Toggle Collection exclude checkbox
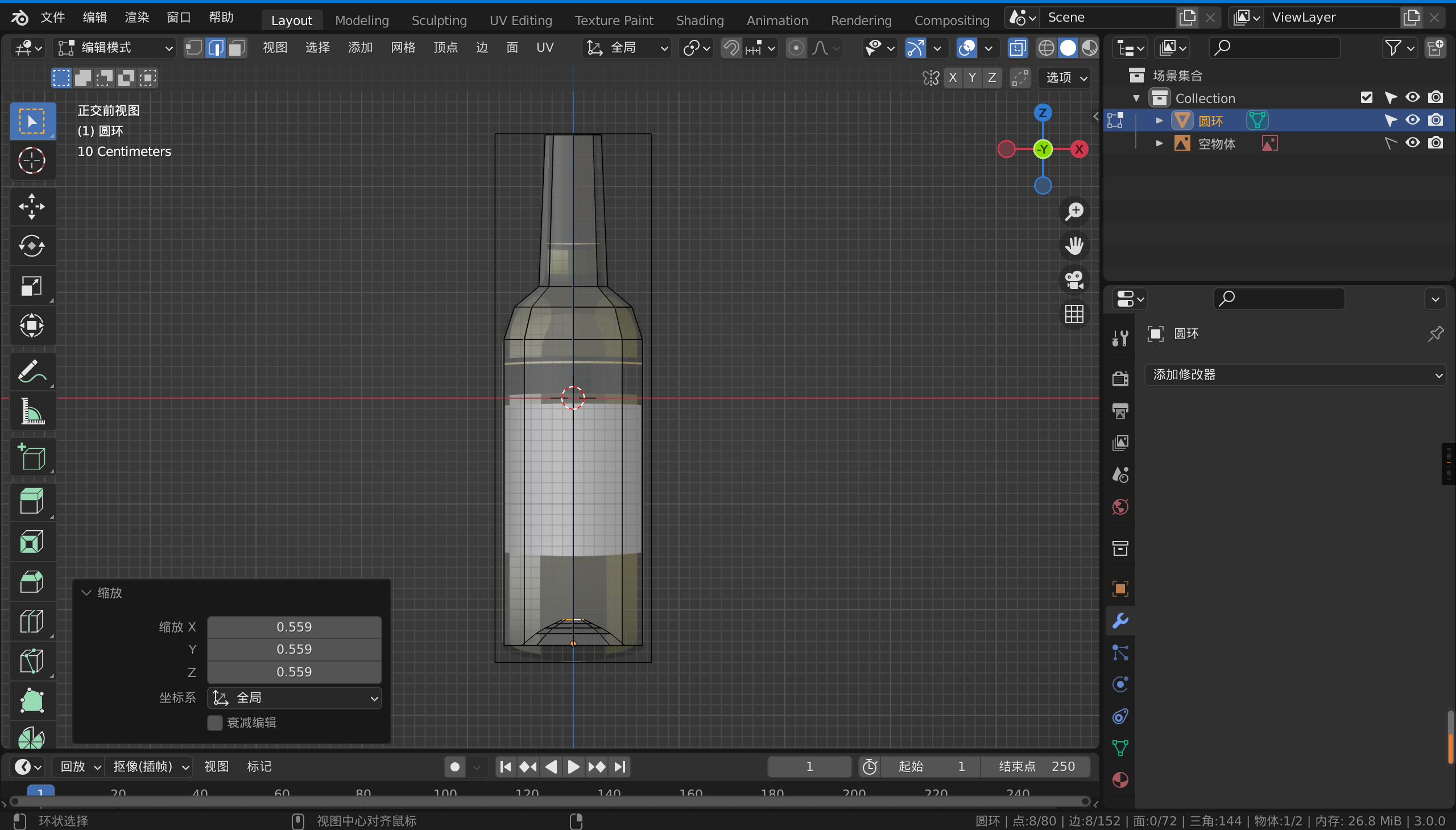 pyautogui.click(x=1366, y=97)
